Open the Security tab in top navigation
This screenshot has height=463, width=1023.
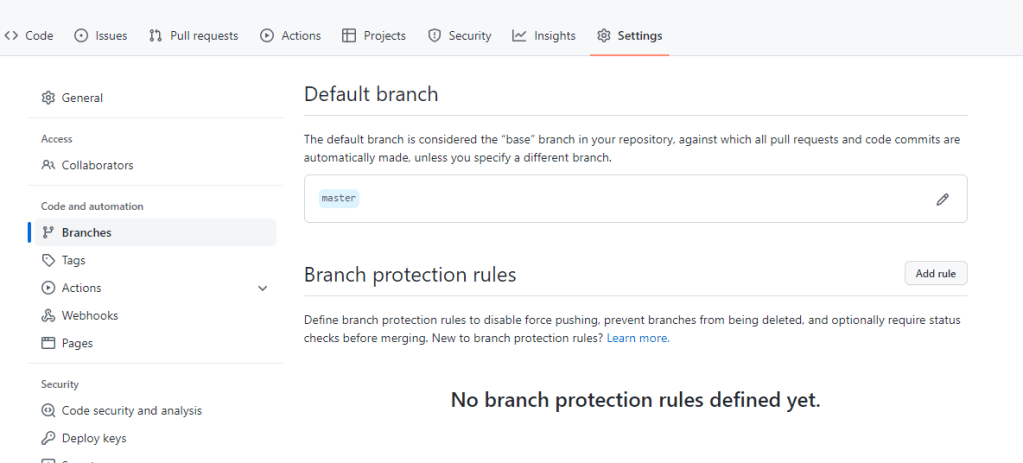click(x=460, y=35)
